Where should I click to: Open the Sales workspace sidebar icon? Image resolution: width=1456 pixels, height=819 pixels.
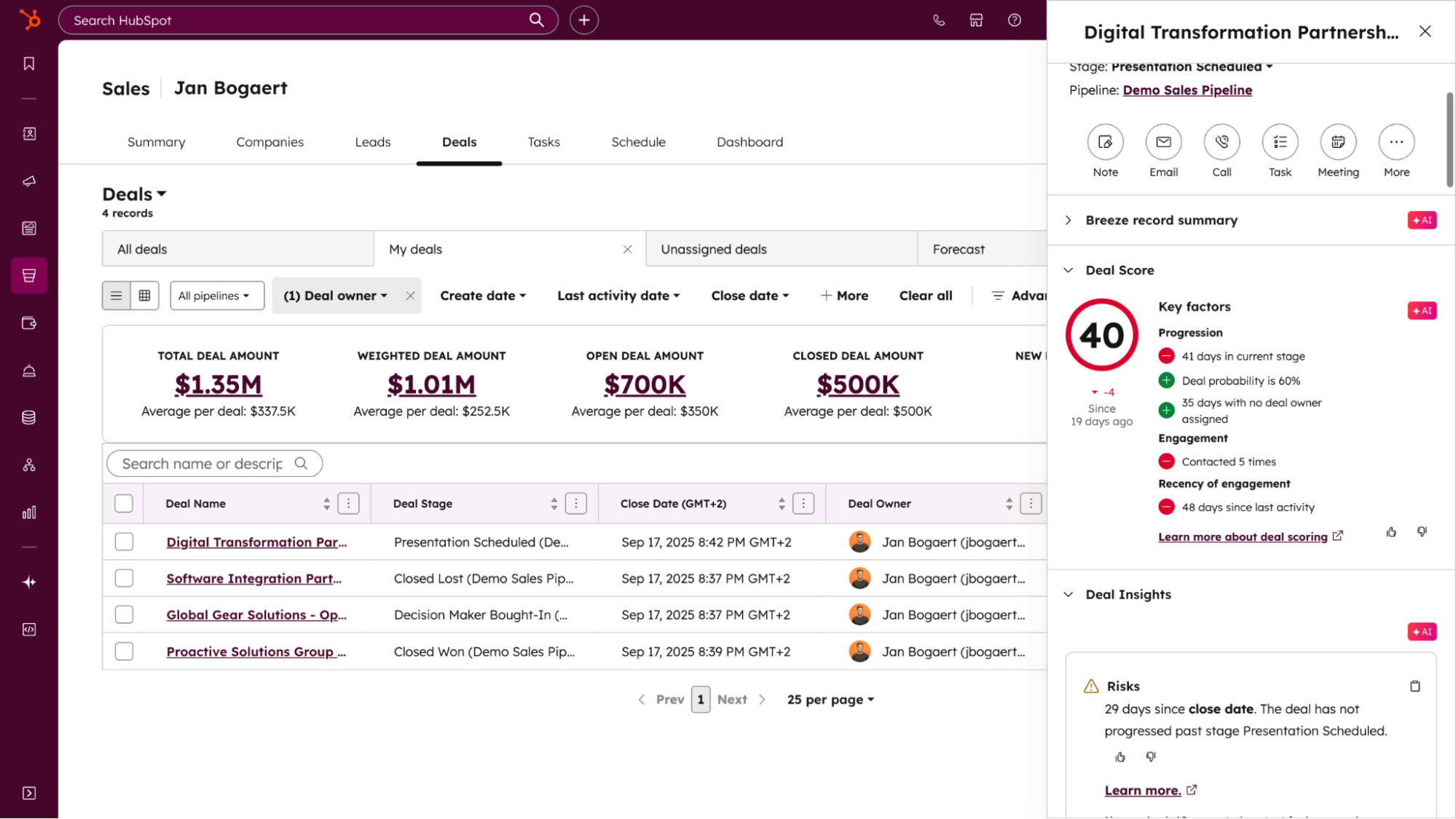click(x=29, y=276)
